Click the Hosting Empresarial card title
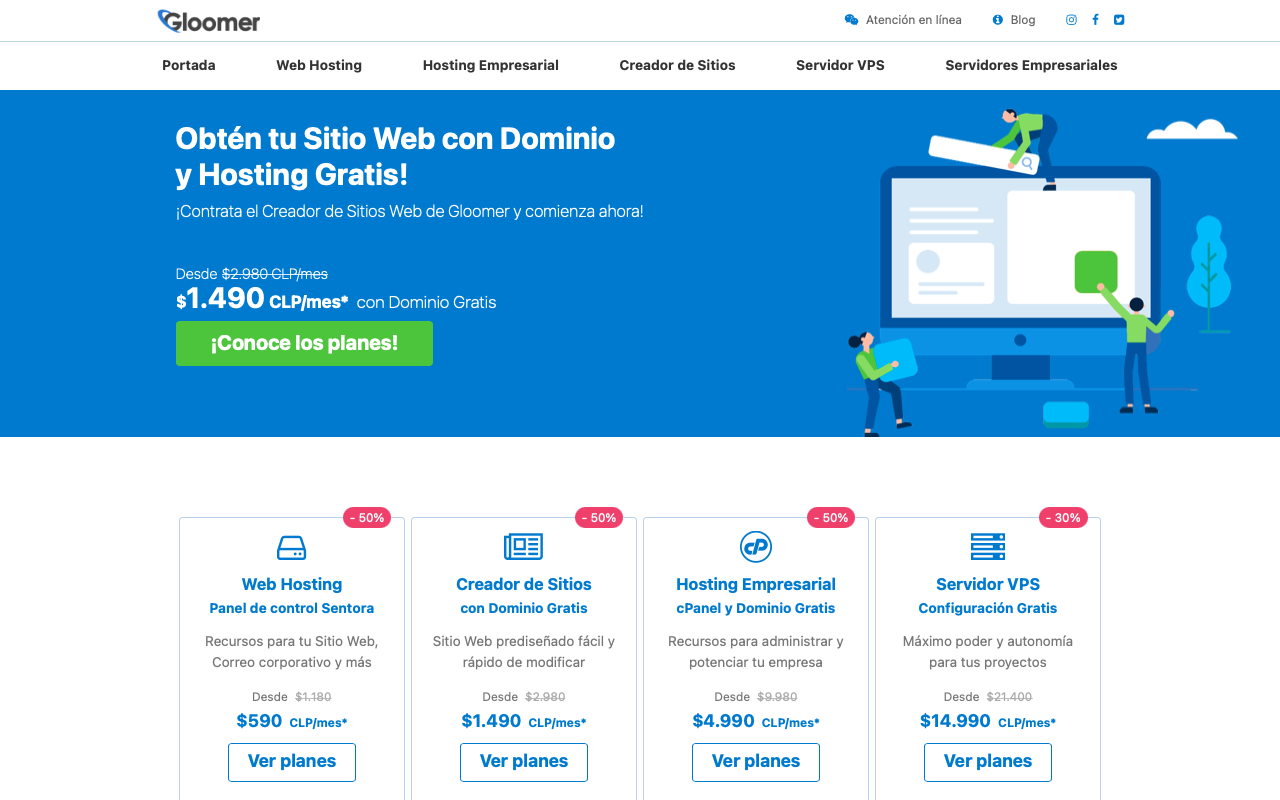Viewport: 1280px width, 800px height. pyautogui.click(x=755, y=584)
